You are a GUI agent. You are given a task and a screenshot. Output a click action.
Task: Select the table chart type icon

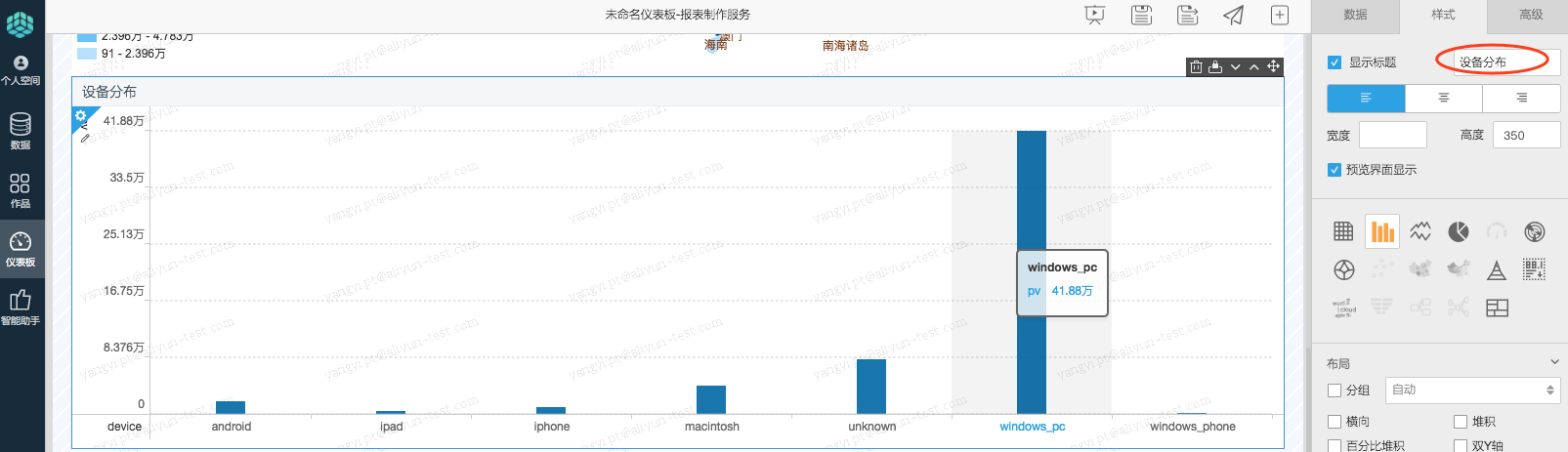pos(1343,231)
